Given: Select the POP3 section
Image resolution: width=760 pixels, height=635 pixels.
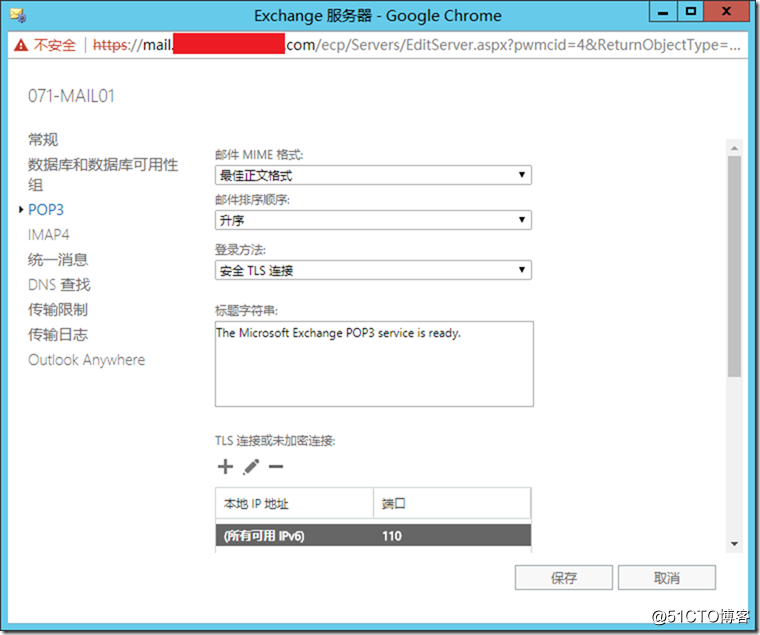Looking at the screenshot, I should coord(46,210).
